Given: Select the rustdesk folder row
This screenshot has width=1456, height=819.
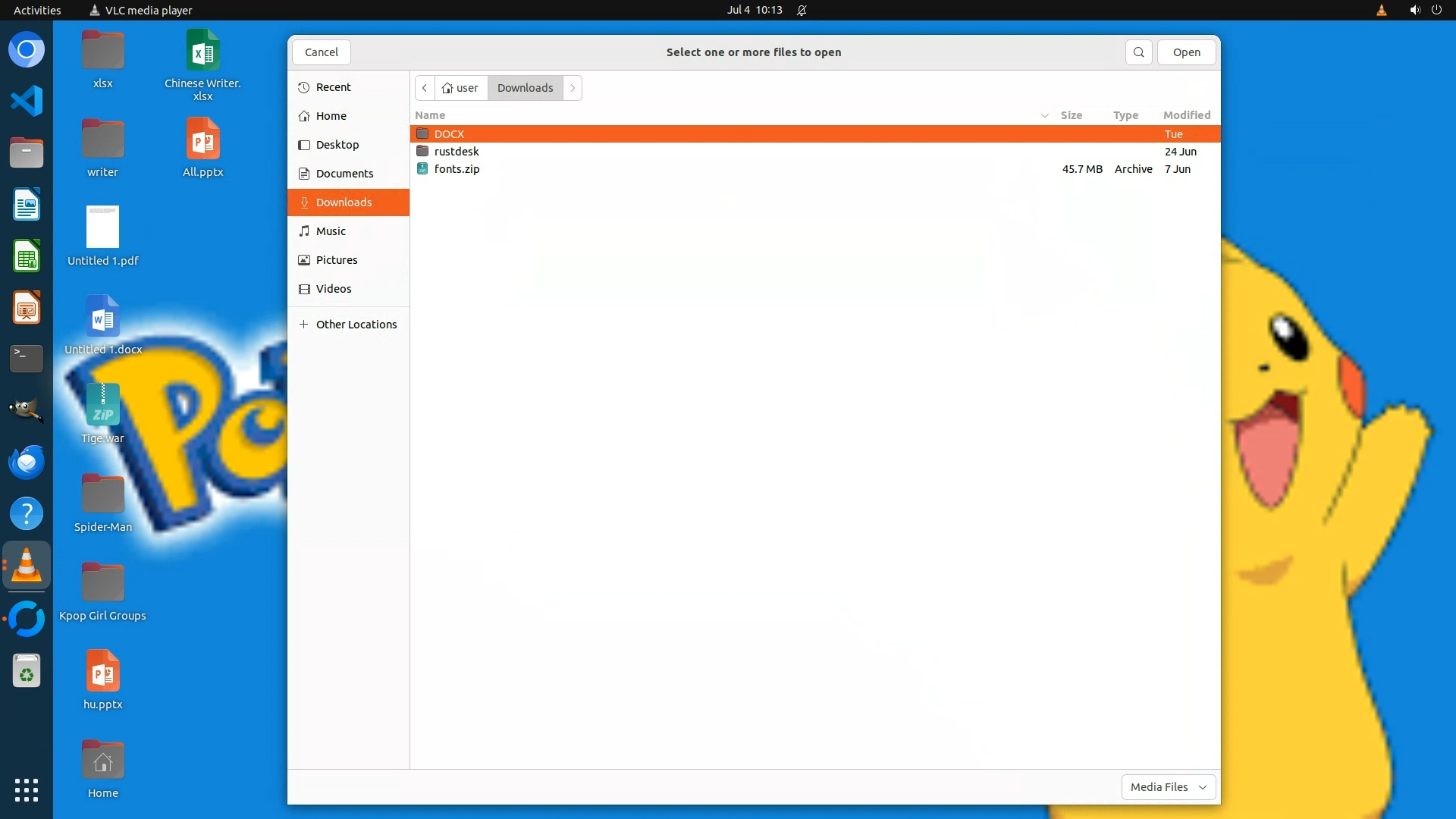Looking at the screenshot, I should point(457,152).
